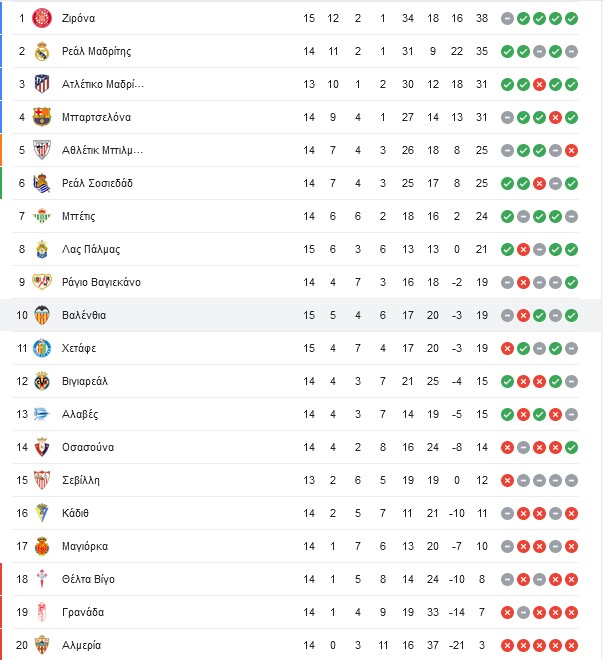603x660 pixels.
Task: Click the Barcelona club crest
Action: (42, 117)
